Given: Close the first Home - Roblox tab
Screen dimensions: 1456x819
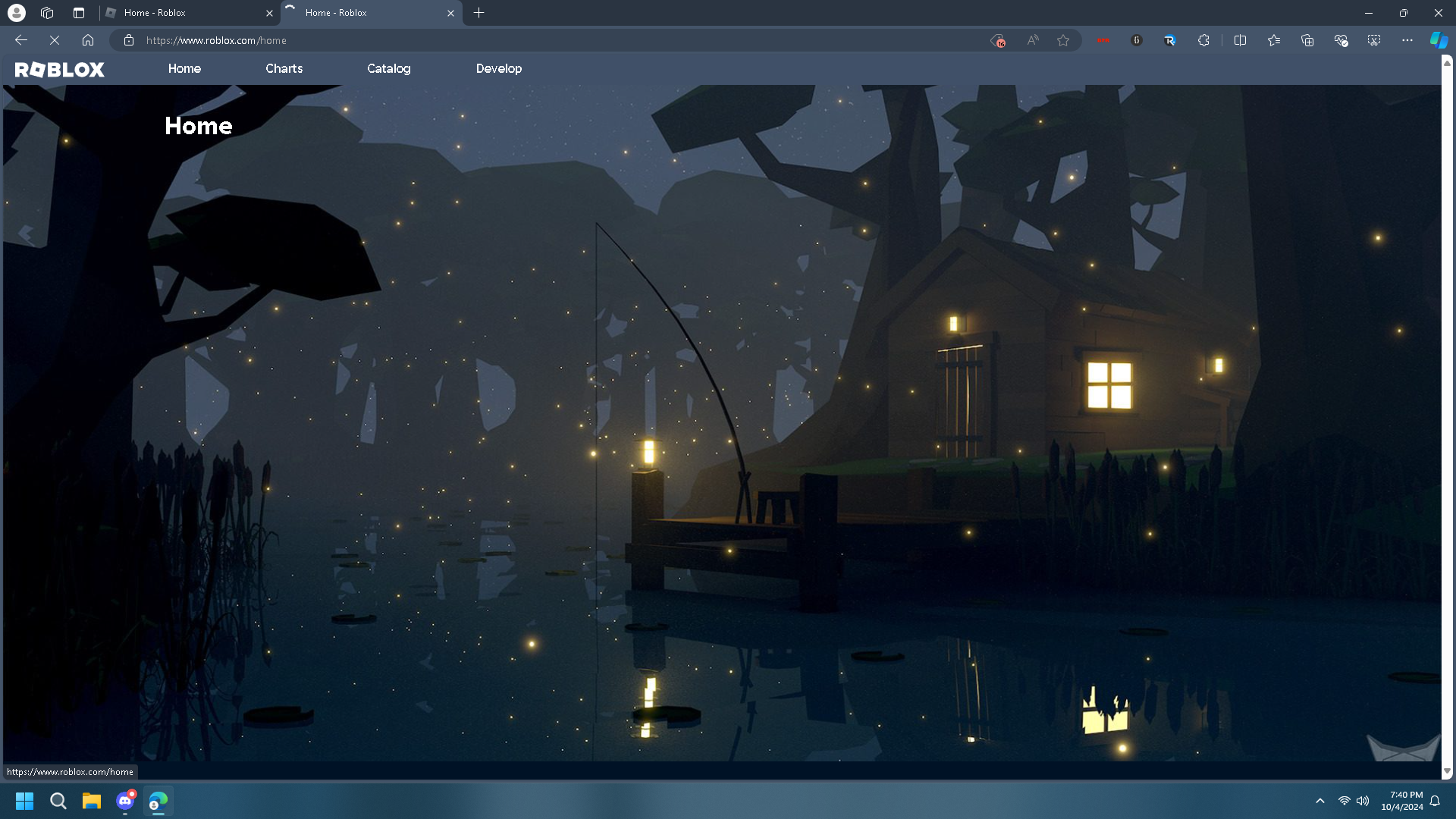Looking at the screenshot, I should click(x=269, y=13).
